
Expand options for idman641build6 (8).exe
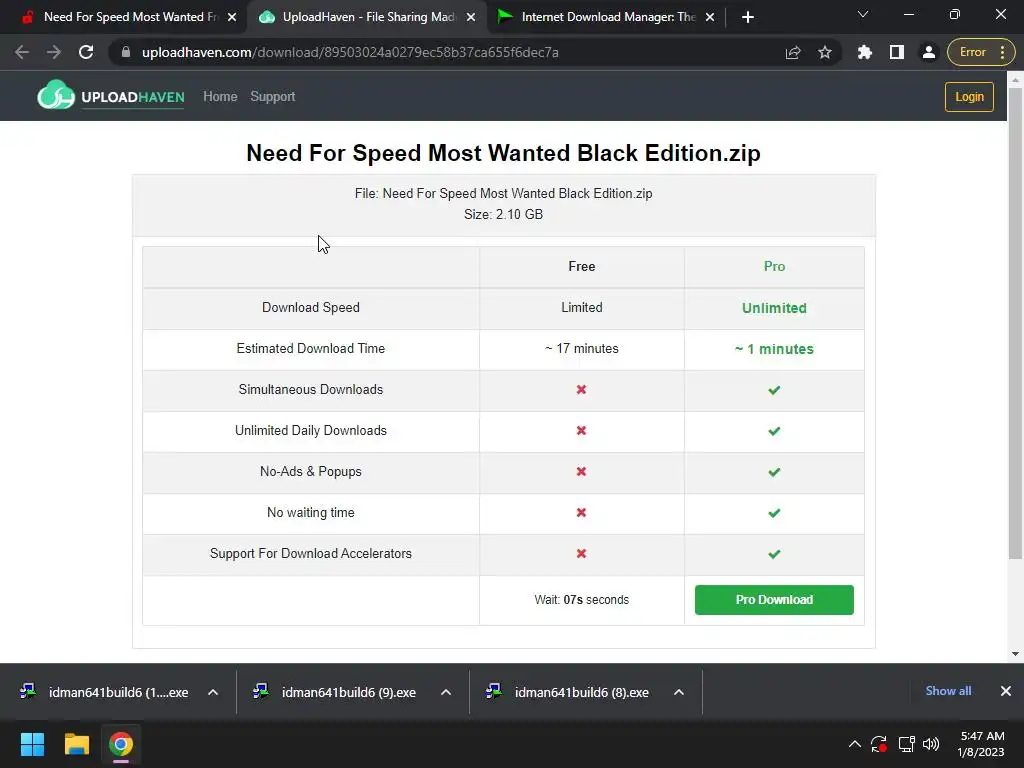(679, 692)
